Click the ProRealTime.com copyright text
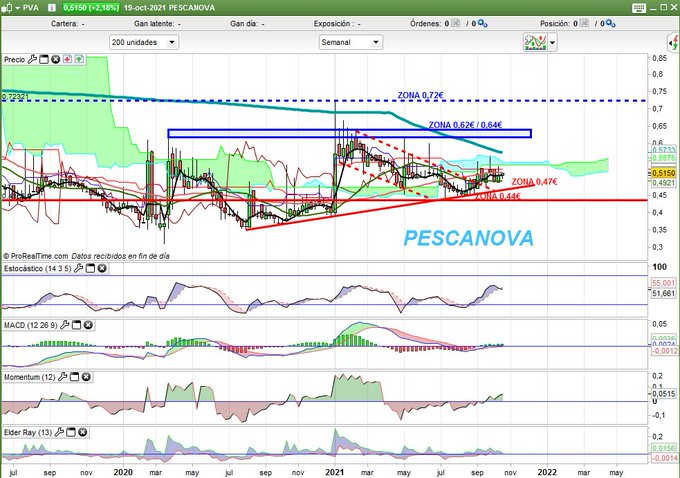This screenshot has height=478, width=680. [x=36, y=256]
